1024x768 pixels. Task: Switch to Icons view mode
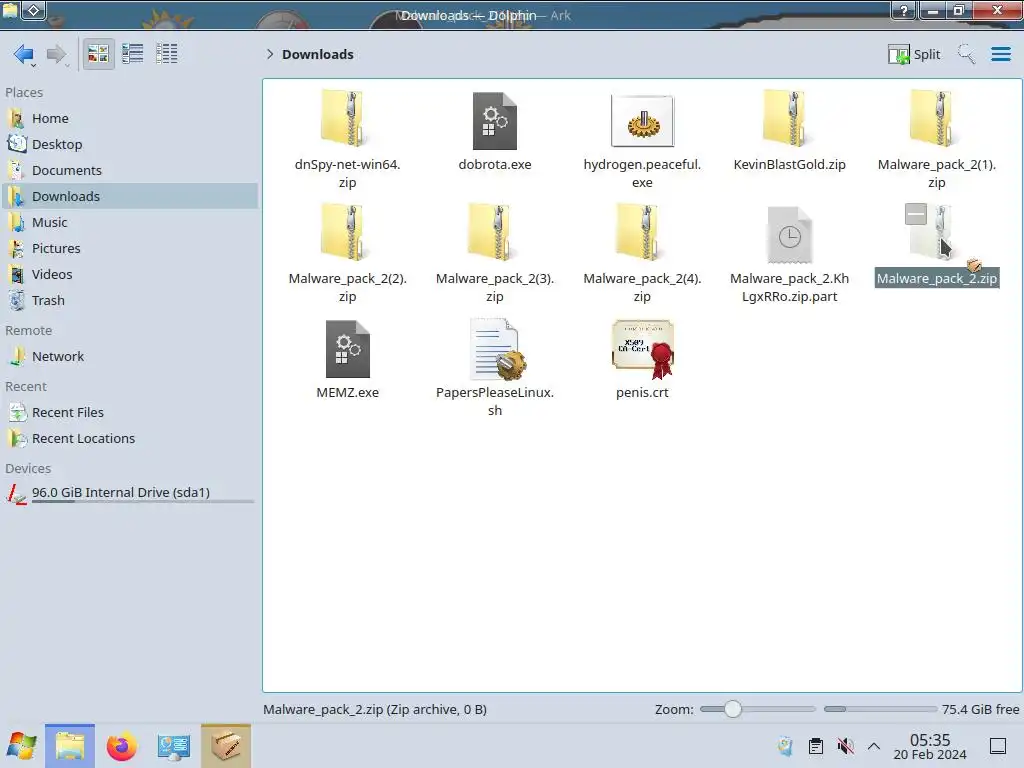pyautogui.click(x=98, y=54)
